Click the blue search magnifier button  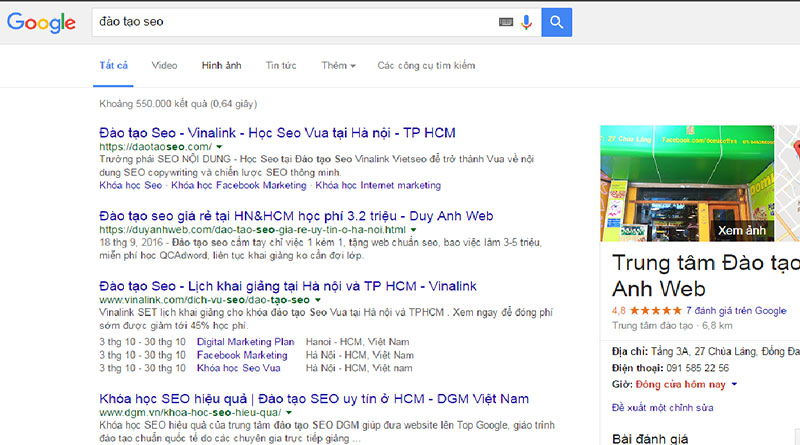point(557,22)
